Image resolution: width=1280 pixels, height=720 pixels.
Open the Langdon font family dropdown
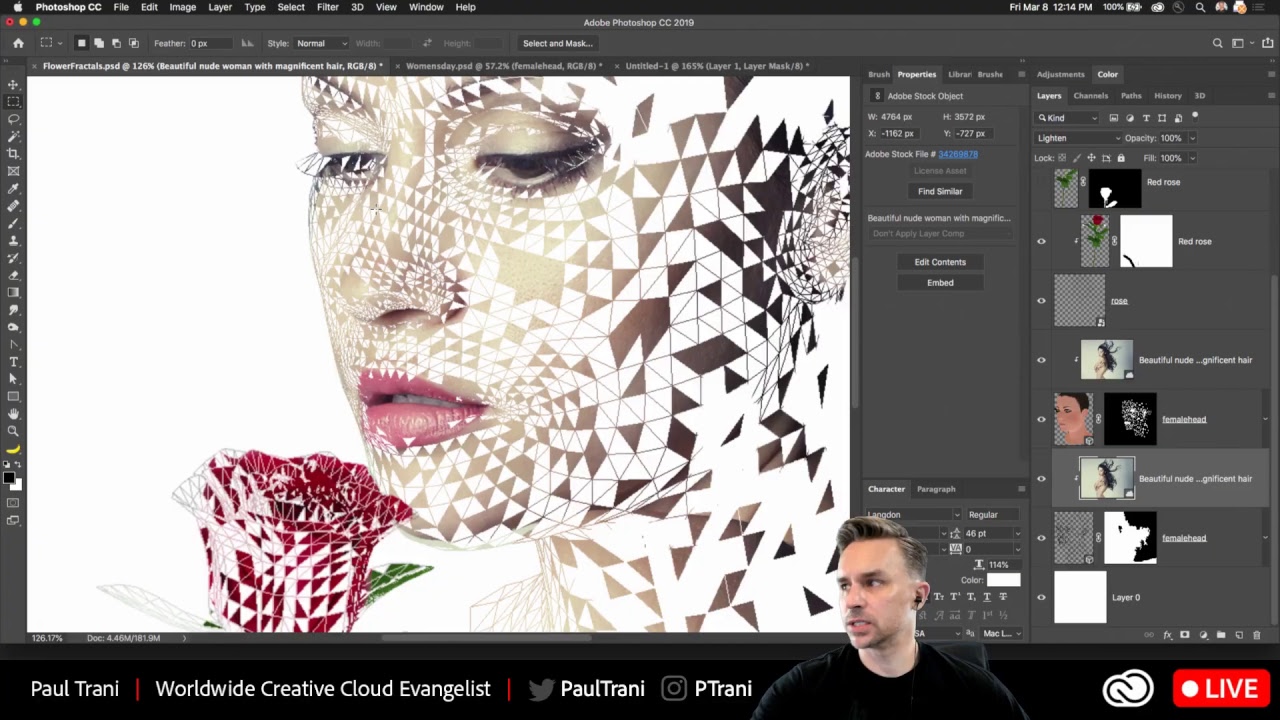[913, 515]
